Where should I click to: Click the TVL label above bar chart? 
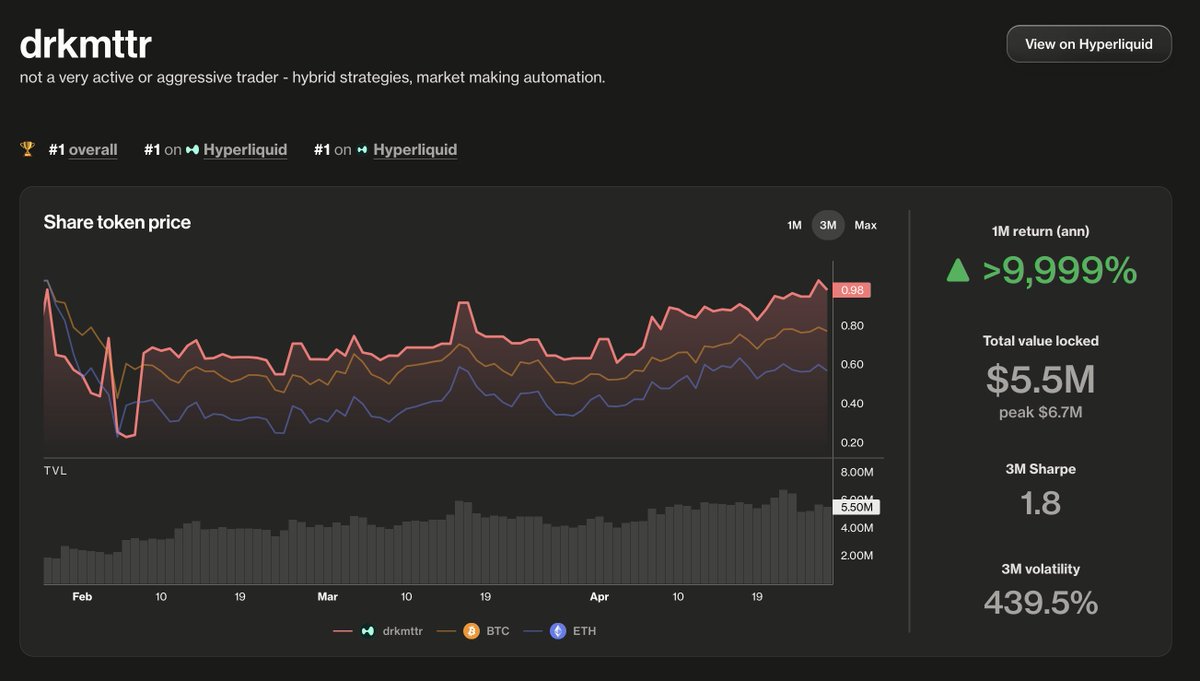pyautogui.click(x=55, y=469)
